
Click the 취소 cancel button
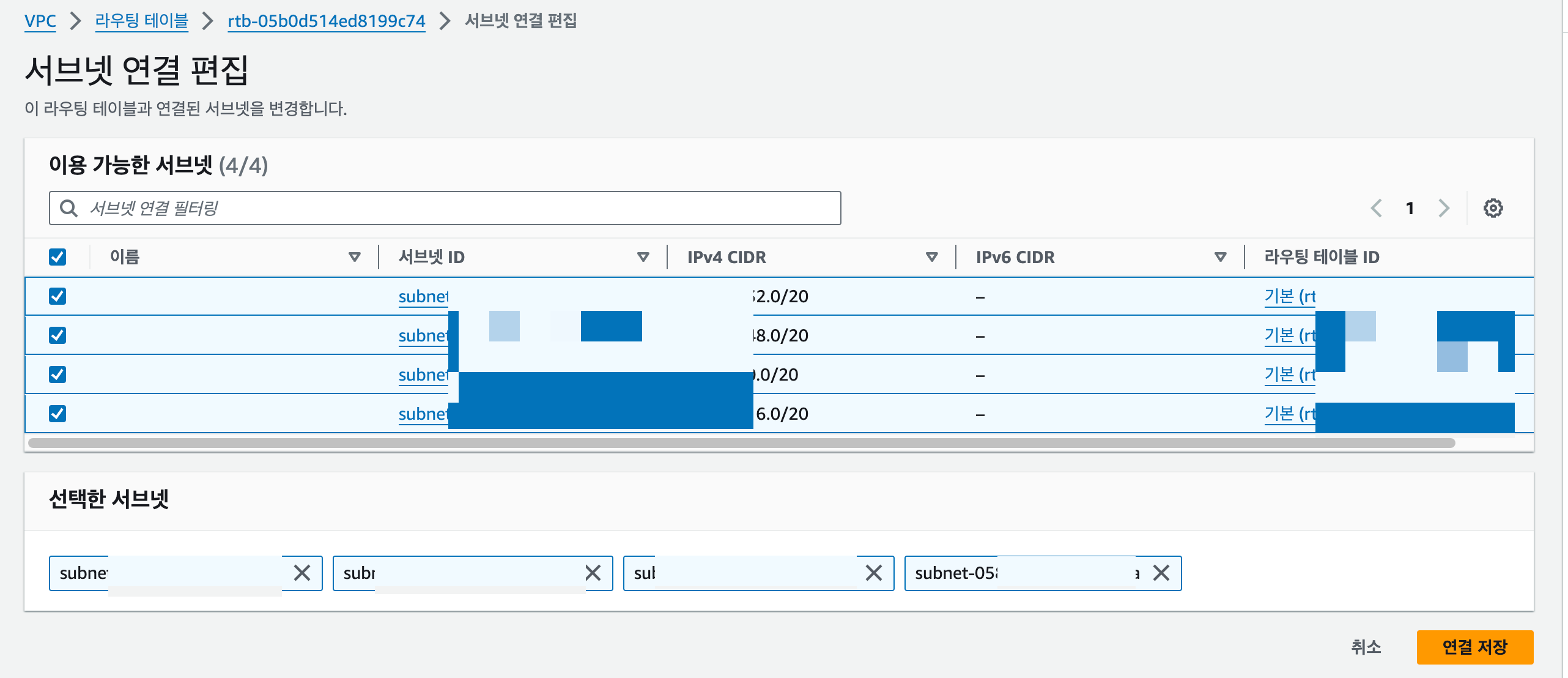[x=1366, y=647]
